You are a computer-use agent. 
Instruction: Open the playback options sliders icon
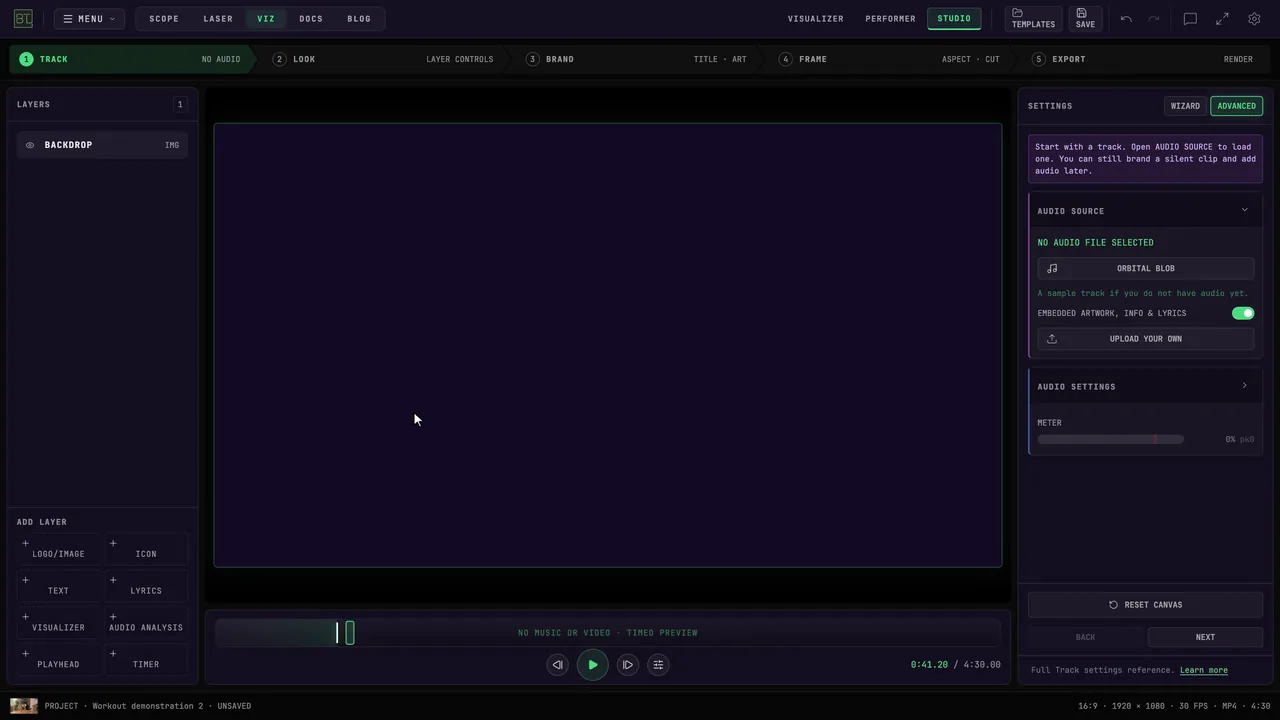click(658, 664)
